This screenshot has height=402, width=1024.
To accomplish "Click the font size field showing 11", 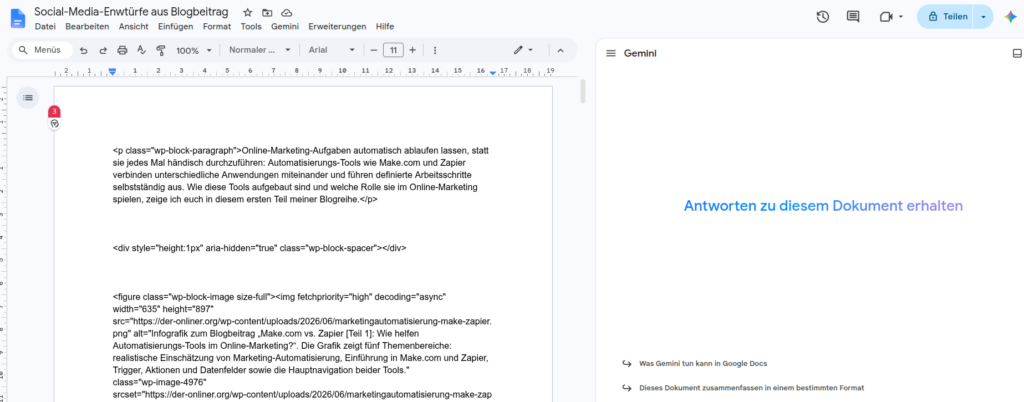I will tap(393, 50).
